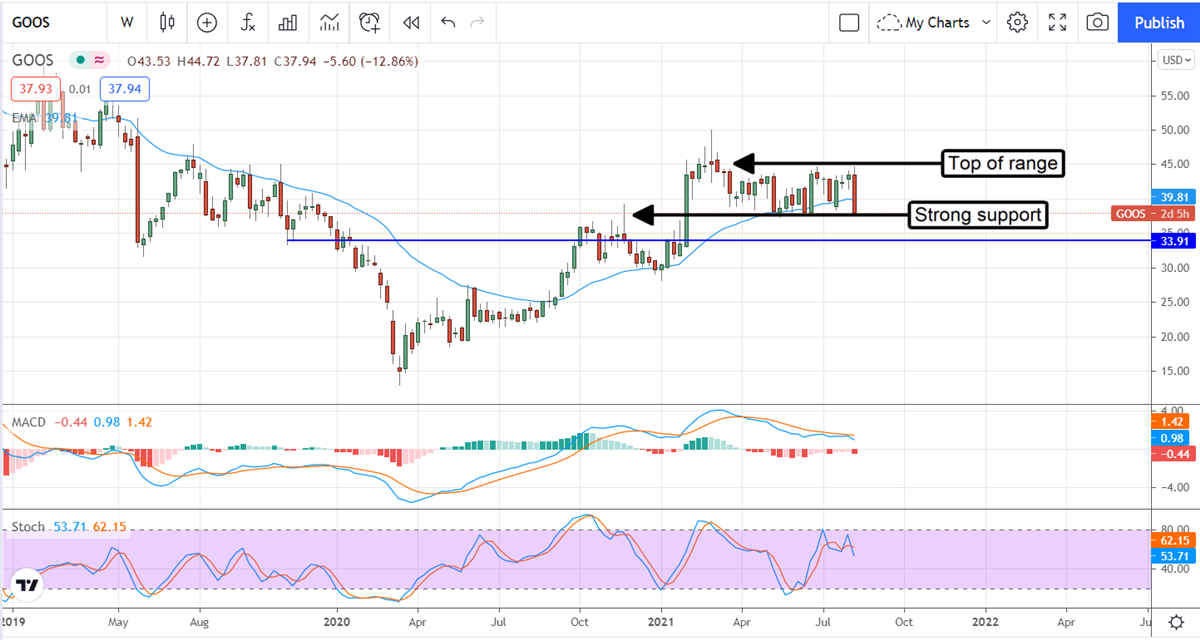Click the 15.00 price axis value
The height and width of the screenshot is (640, 1200).
1173,371
